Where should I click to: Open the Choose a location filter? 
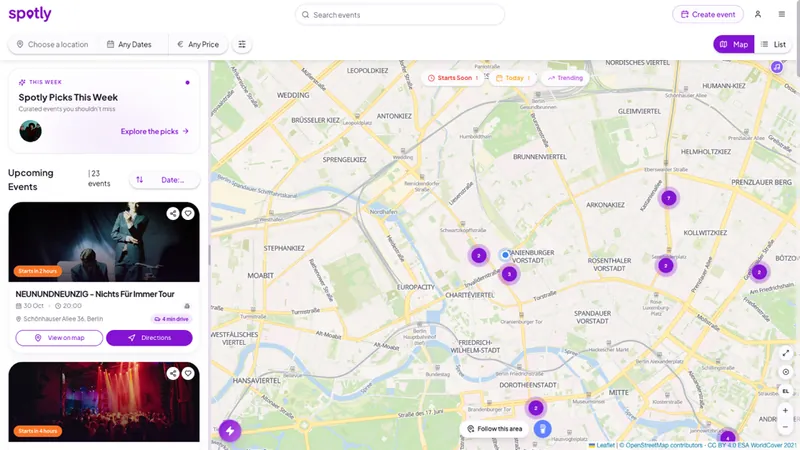pos(53,44)
